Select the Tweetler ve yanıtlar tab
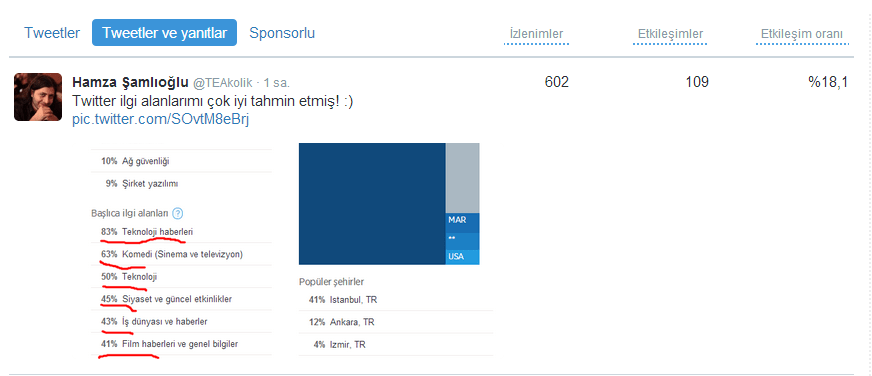Image resolution: width=872 pixels, height=376 pixels. click(165, 33)
